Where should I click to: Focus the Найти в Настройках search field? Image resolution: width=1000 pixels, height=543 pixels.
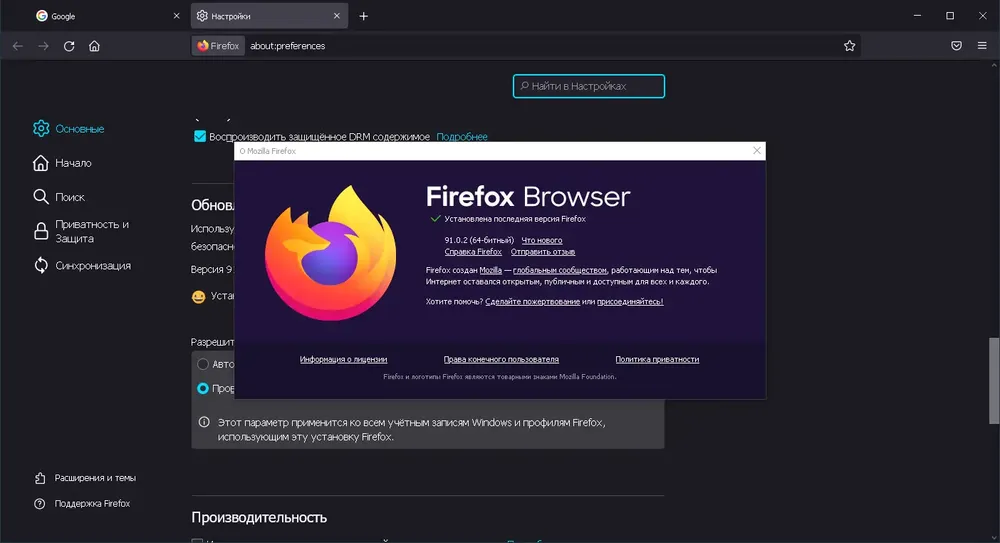(589, 86)
